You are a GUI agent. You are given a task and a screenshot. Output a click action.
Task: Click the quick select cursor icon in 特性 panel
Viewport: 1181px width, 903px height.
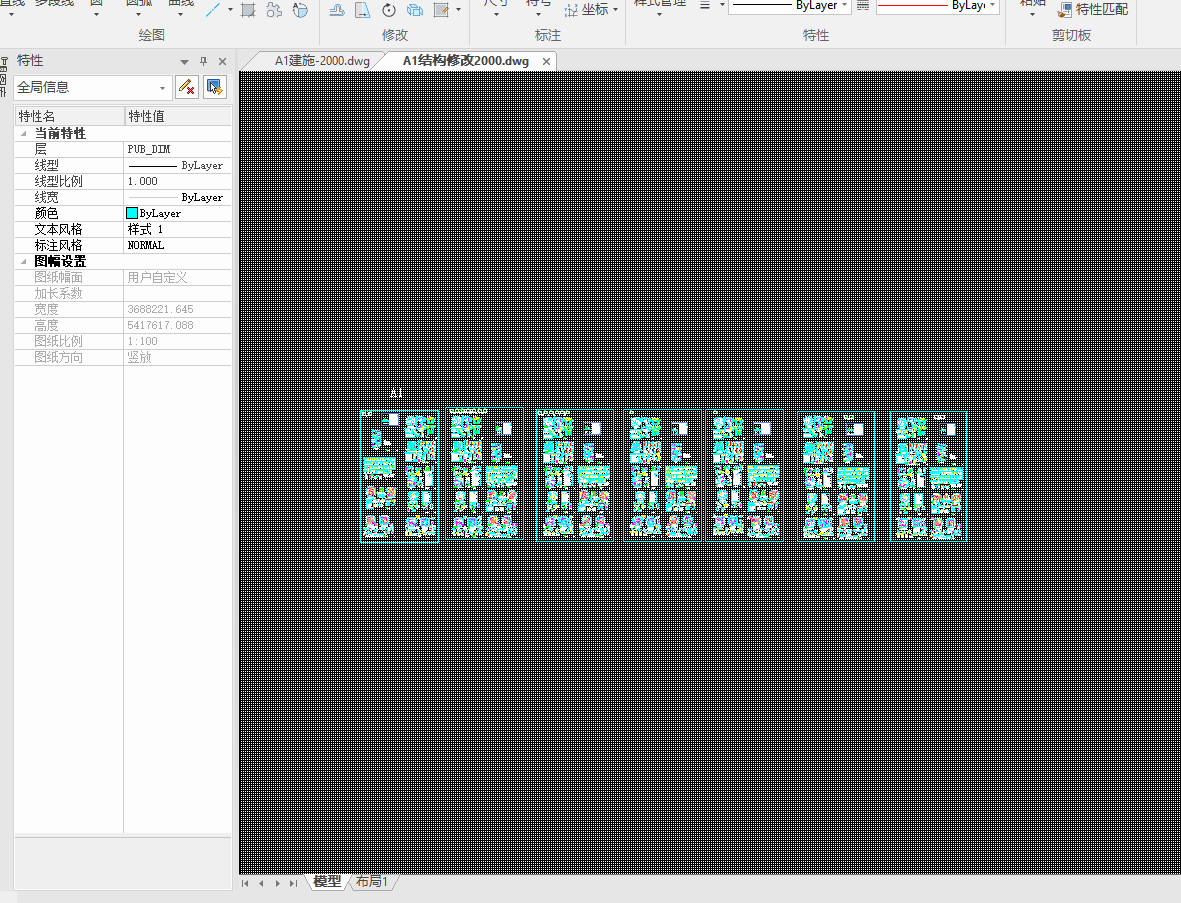tap(215, 87)
